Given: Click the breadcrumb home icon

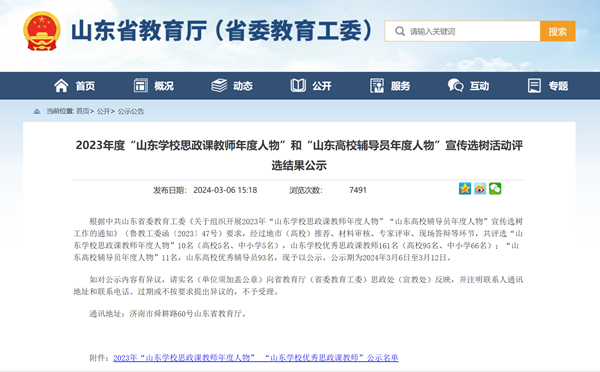Looking at the screenshot, I should tap(37, 111).
